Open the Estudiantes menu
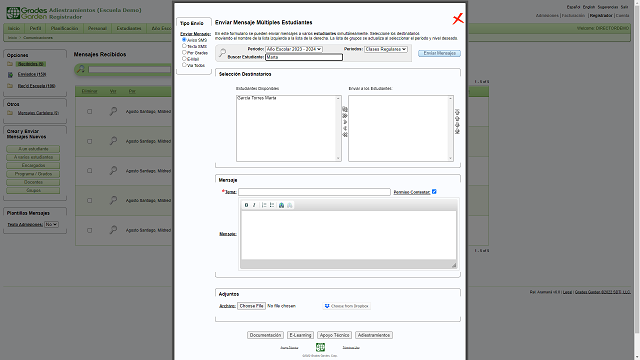Screen dimensions: 640x360 129,28
